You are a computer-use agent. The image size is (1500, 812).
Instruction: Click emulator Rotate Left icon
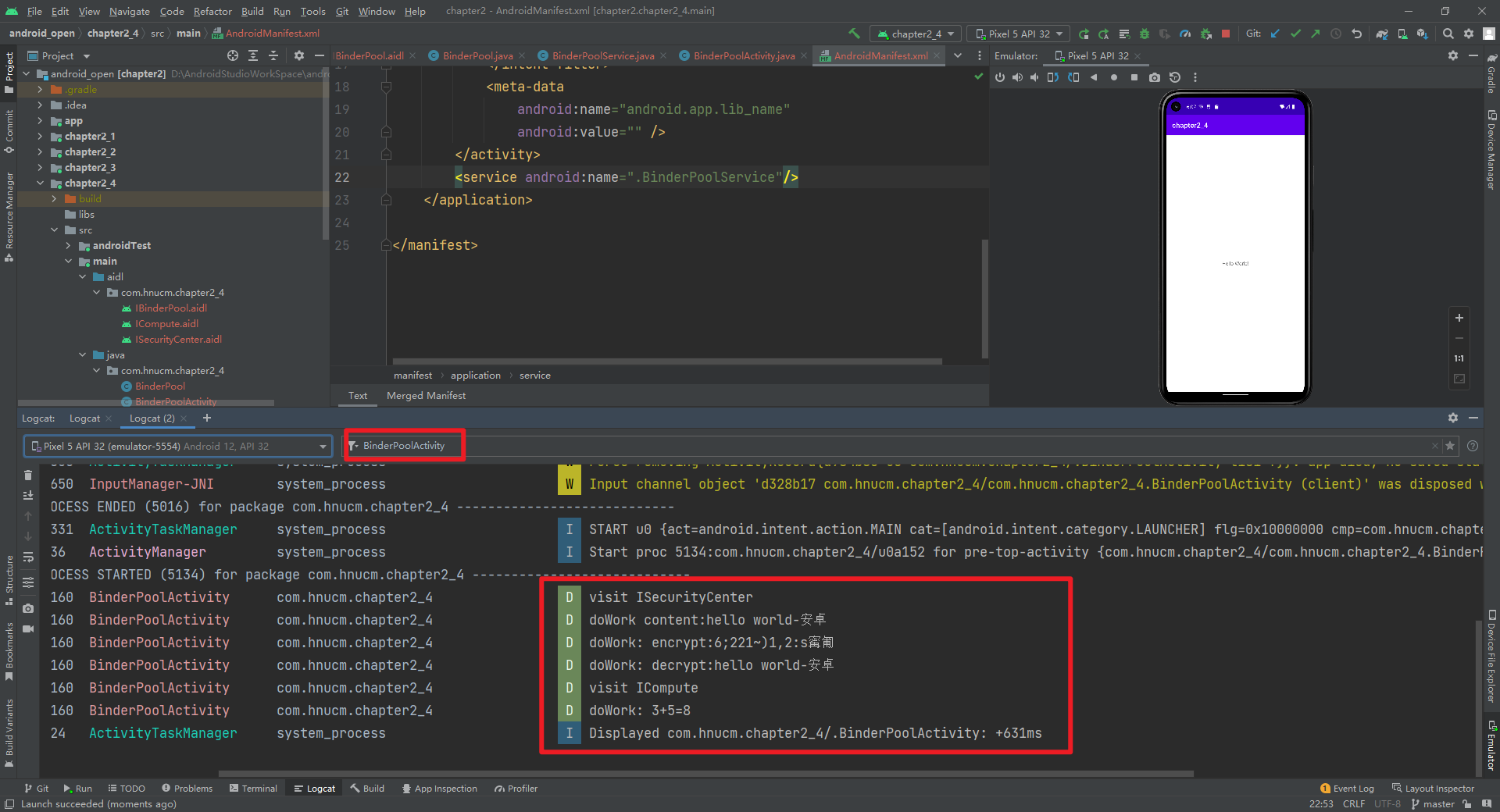pyautogui.click(x=1053, y=77)
